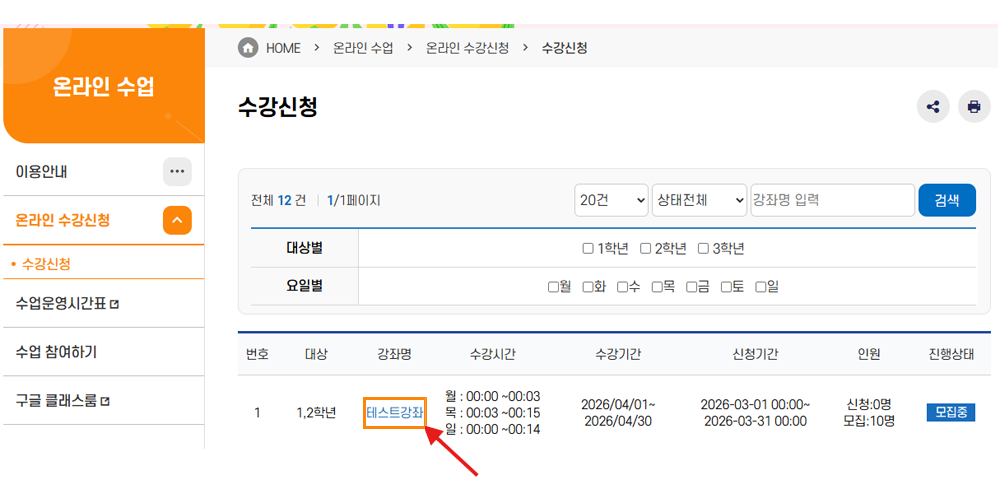Open the 테스트강좌 course link
The width and height of the screenshot is (1000, 477).
[x=395, y=413]
